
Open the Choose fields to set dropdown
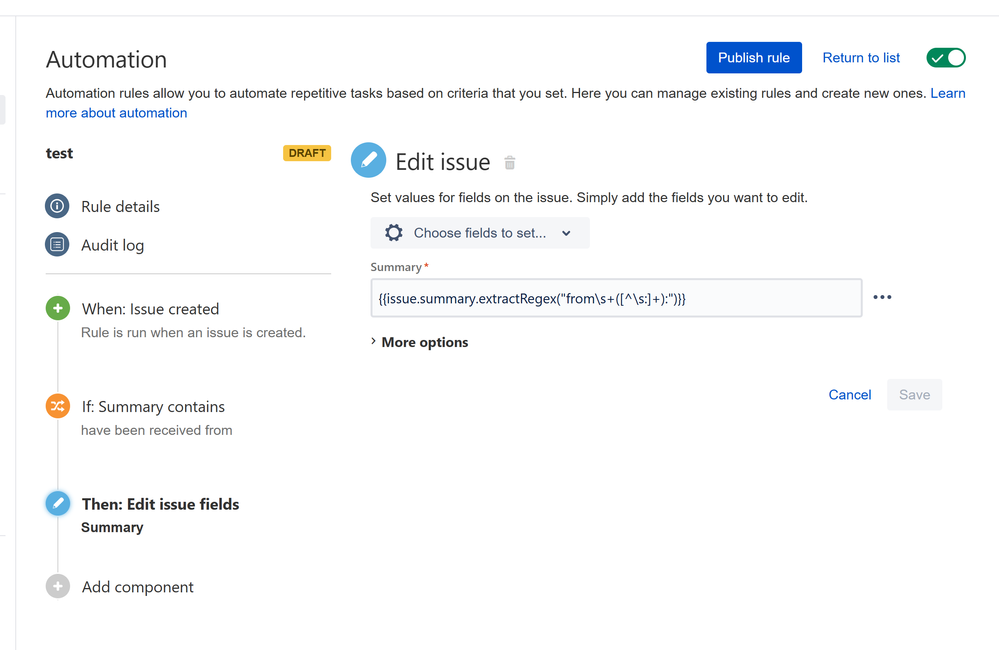[x=480, y=233]
